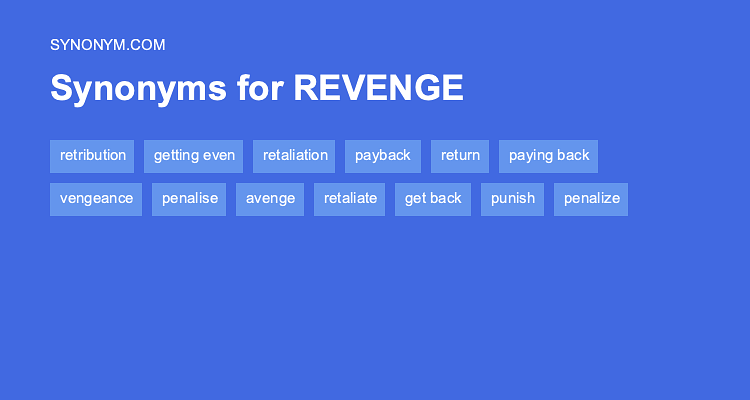The width and height of the screenshot is (750, 400).
Task: Click the 'payback' tag
Action: click(x=383, y=156)
